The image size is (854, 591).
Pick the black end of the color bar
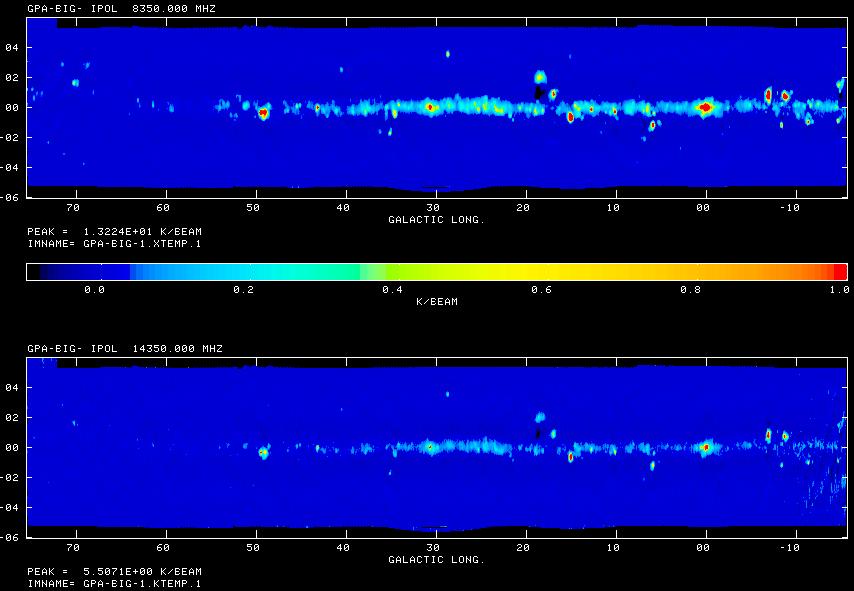(34, 272)
